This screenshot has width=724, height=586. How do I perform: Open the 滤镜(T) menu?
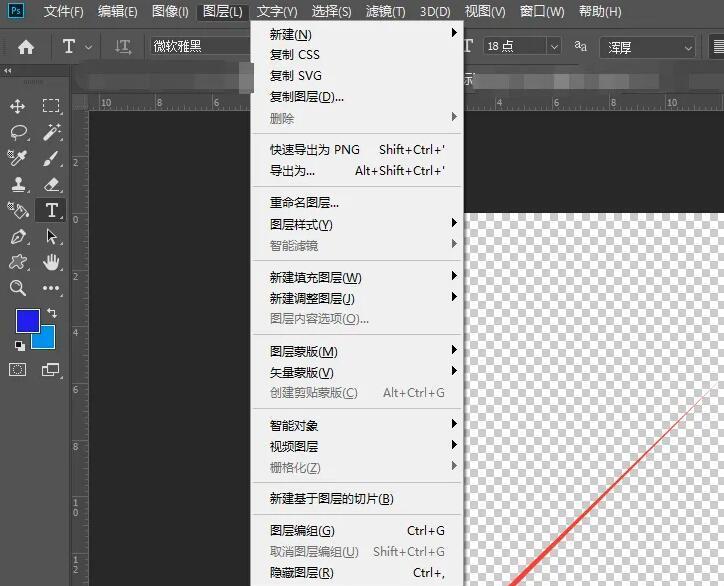point(386,11)
